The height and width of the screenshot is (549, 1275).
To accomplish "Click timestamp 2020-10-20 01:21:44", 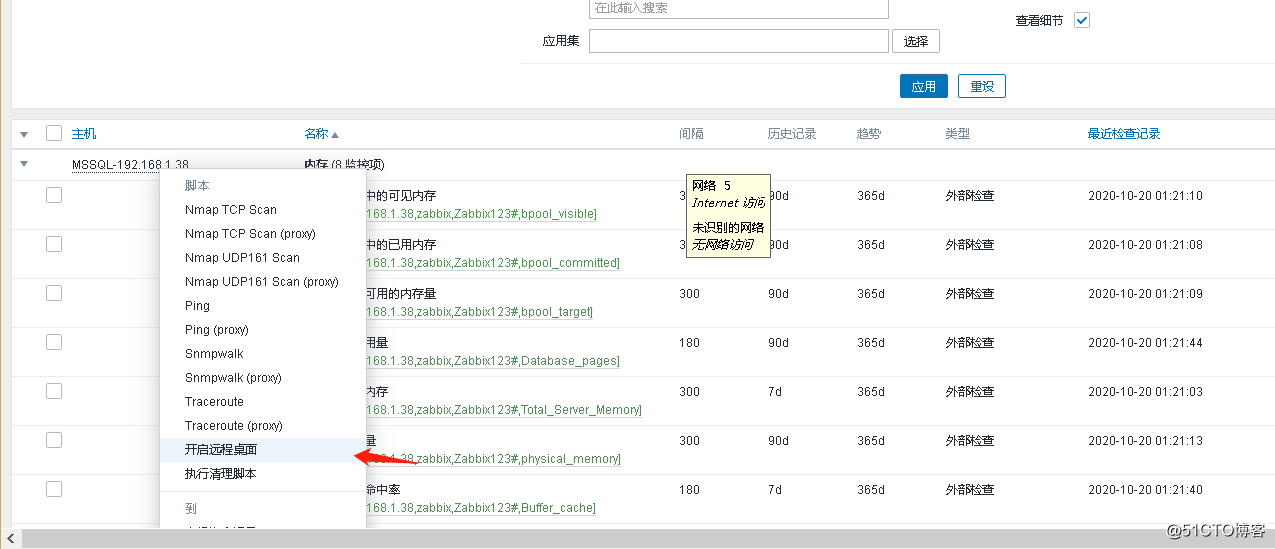I will (1145, 343).
